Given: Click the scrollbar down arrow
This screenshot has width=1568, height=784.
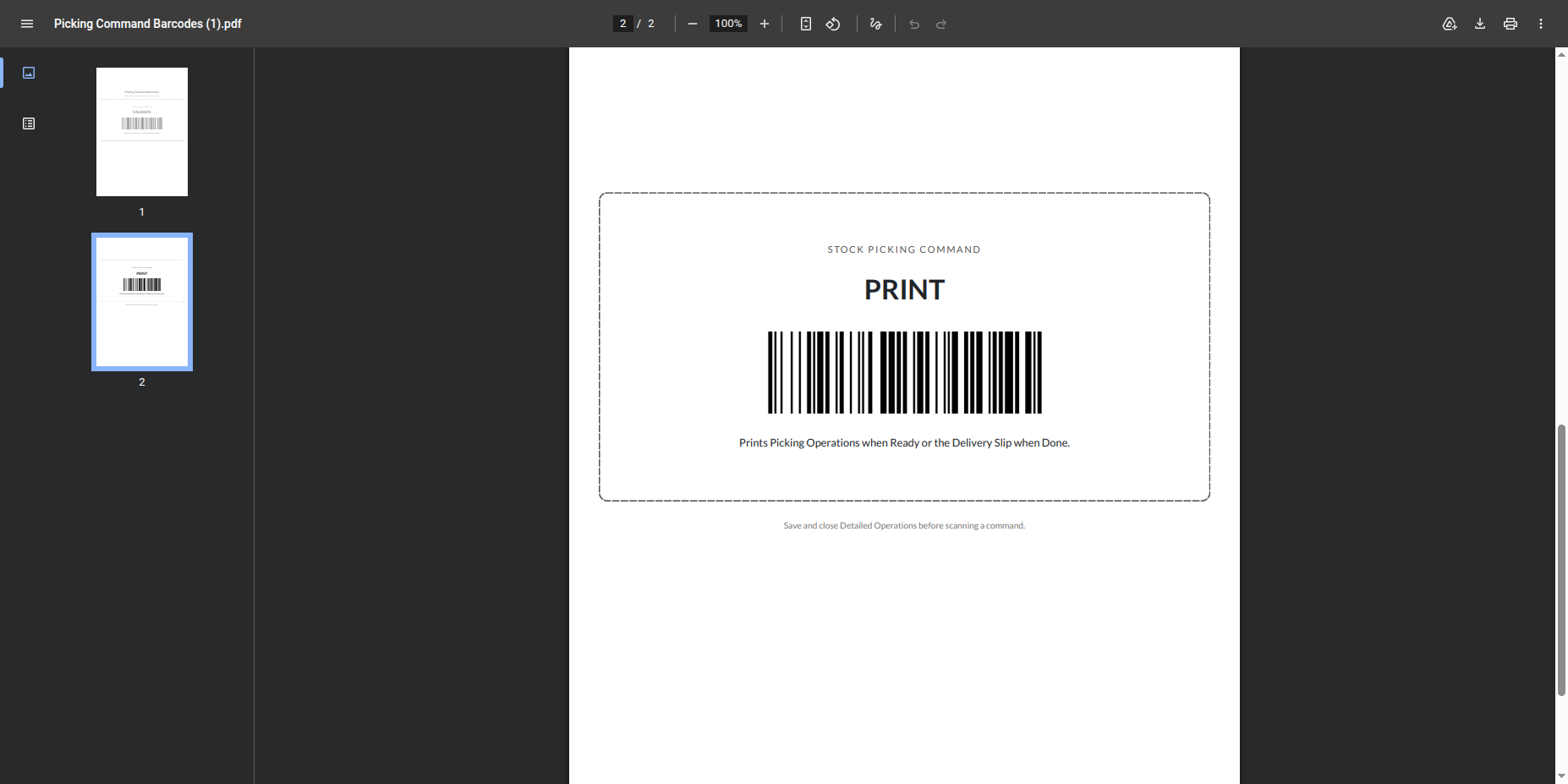Looking at the screenshot, I should point(1561,776).
